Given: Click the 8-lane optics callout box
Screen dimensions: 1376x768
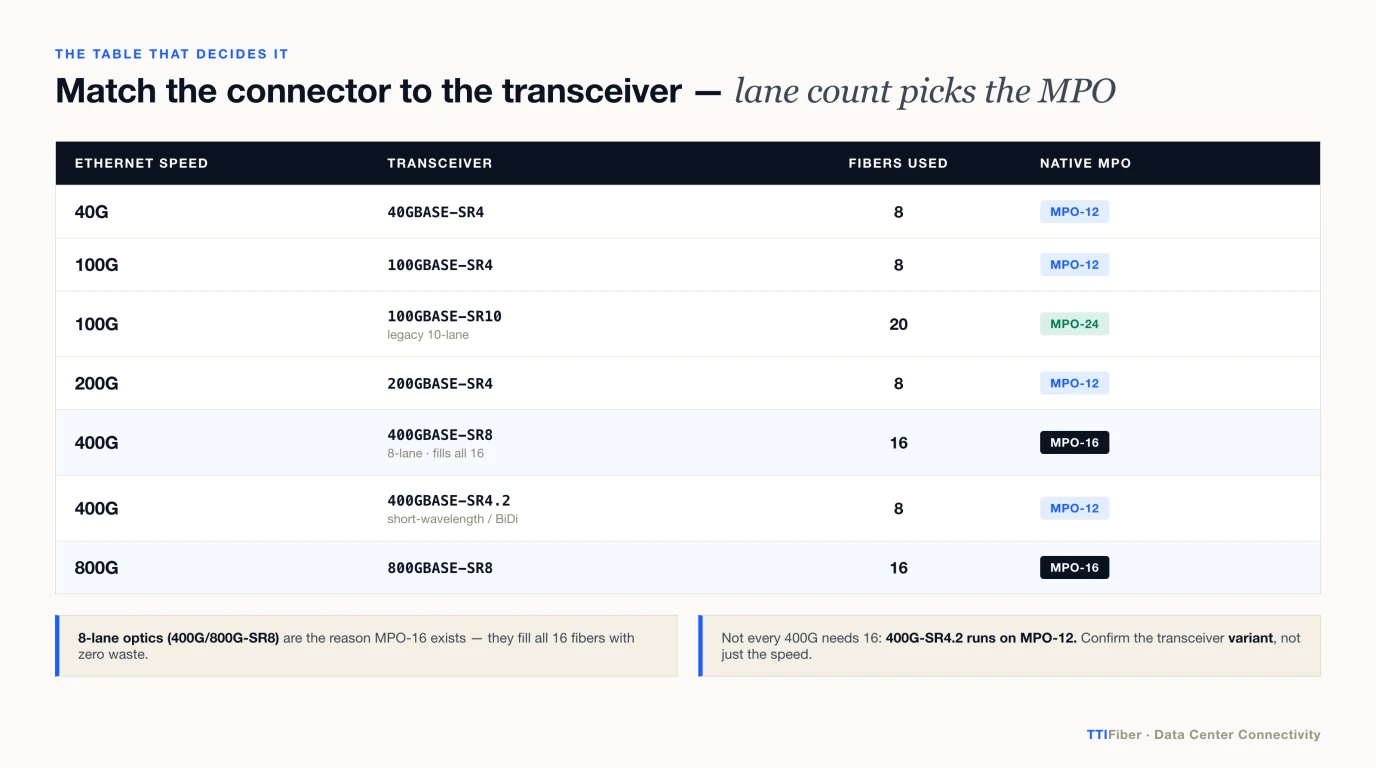Looking at the screenshot, I should (366, 646).
